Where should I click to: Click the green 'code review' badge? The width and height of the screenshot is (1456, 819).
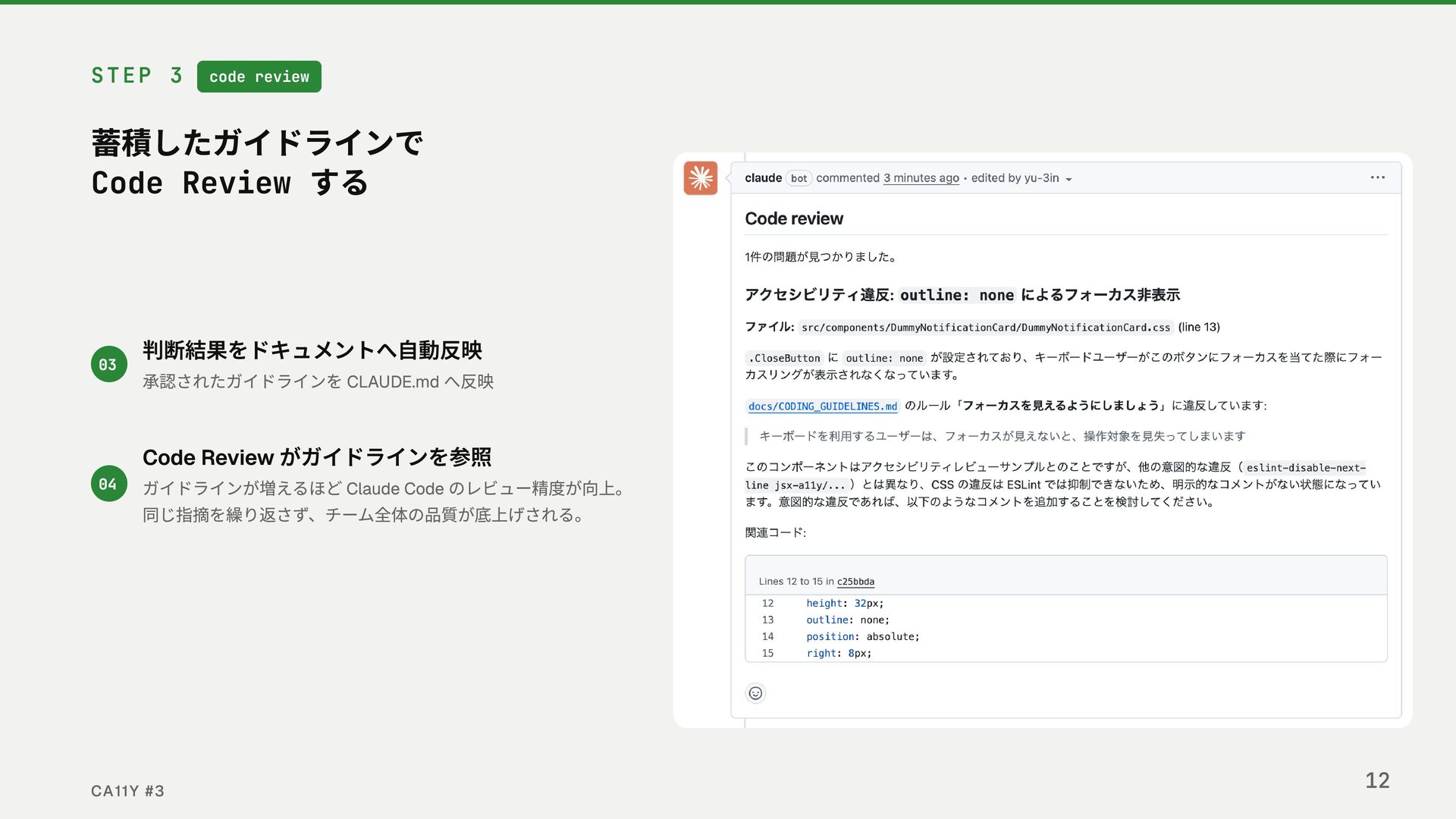259,77
